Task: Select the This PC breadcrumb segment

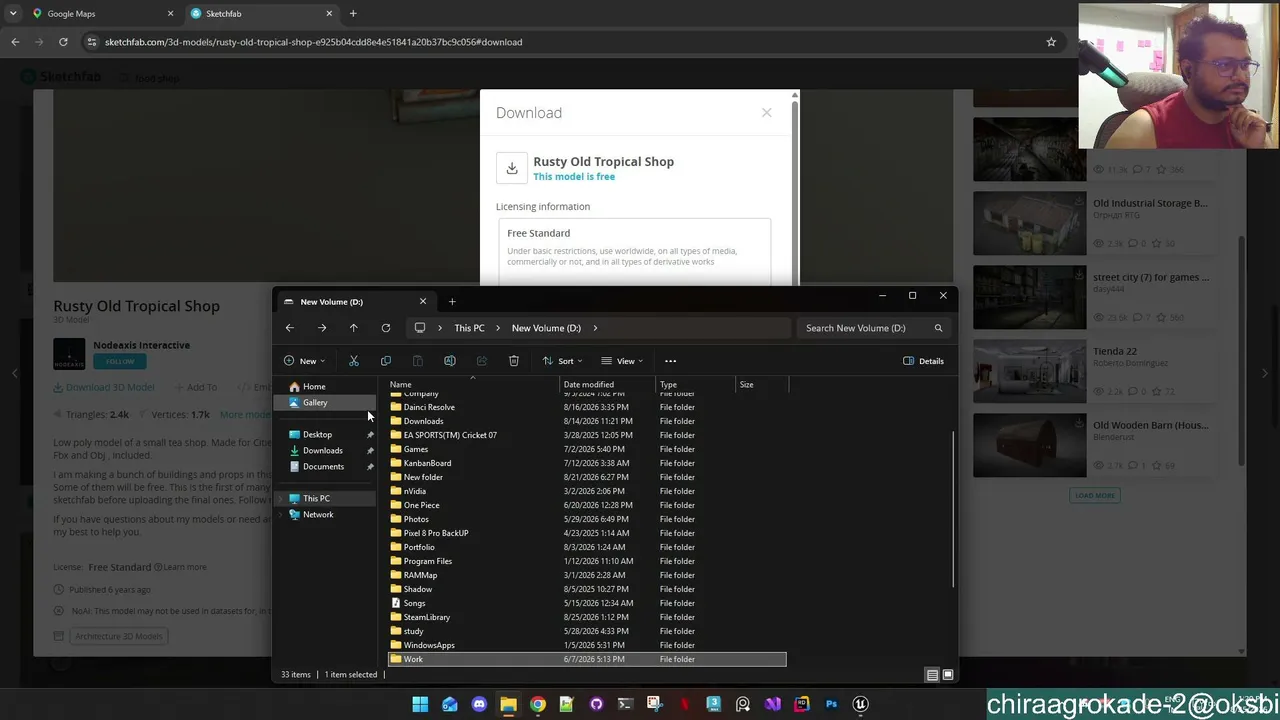Action: coord(469,328)
